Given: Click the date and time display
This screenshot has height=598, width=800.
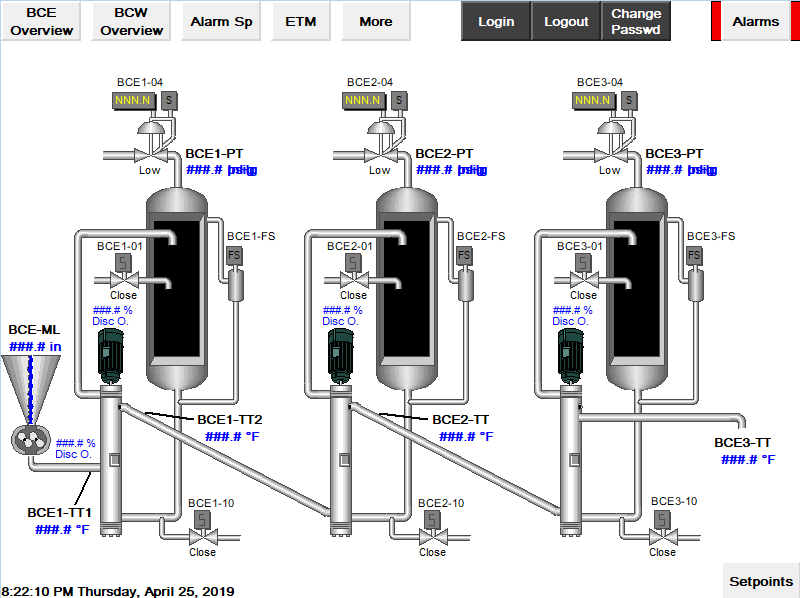Looking at the screenshot, I should tap(118, 591).
